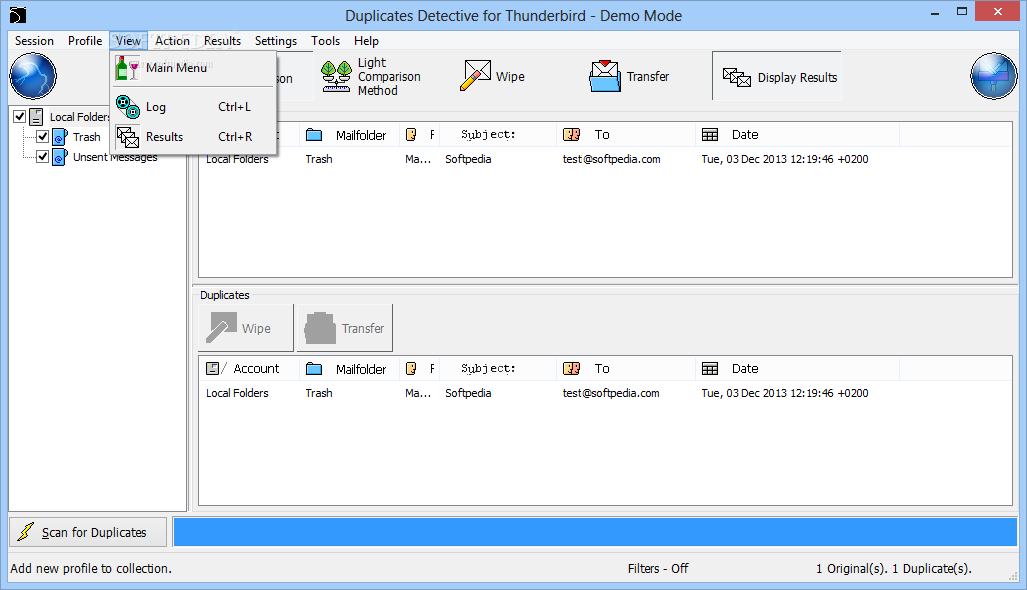
Task: Choose Main Menu from View dropdown
Action: [193, 67]
